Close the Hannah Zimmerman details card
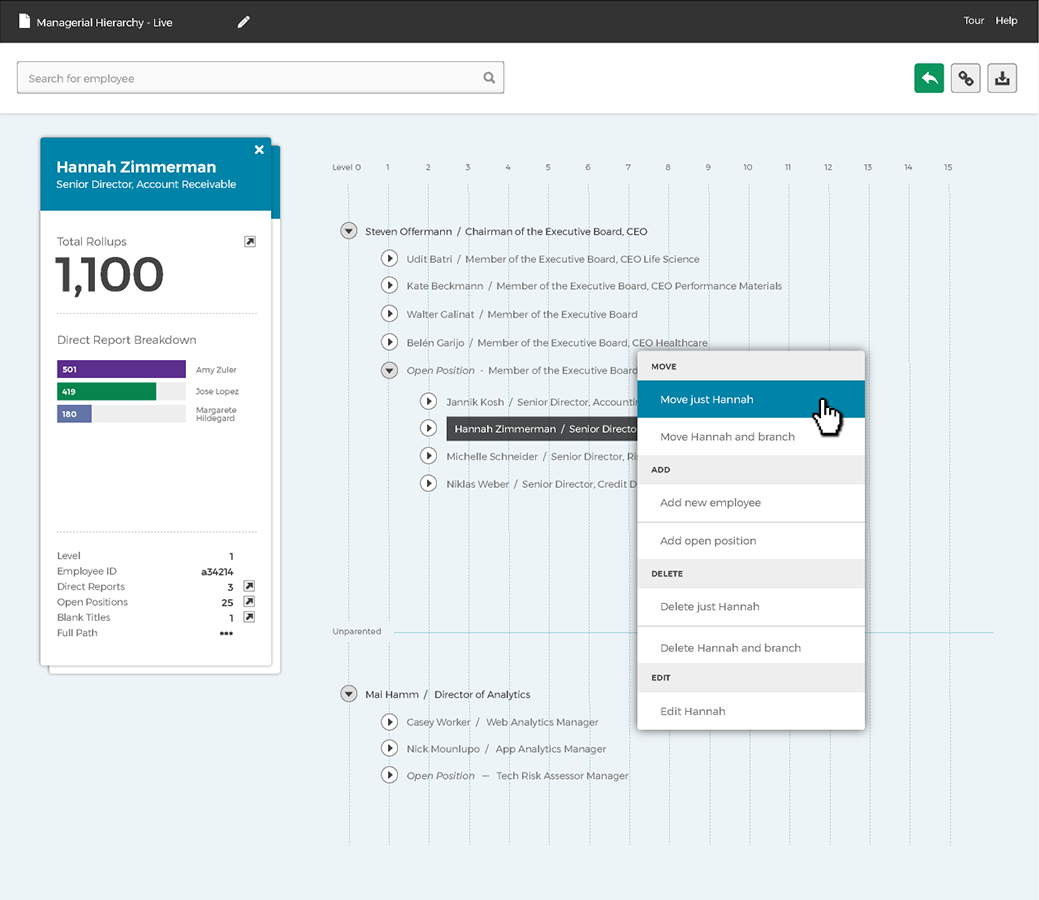Screen dimensions: 1039x900 259,150
